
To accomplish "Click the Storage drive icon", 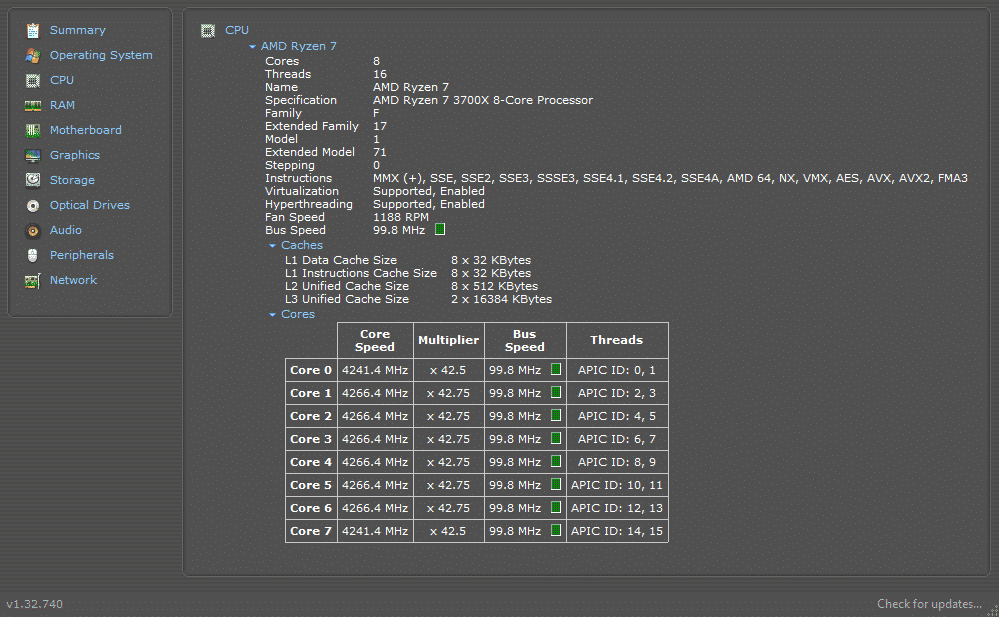I will [x=33, y=181].
